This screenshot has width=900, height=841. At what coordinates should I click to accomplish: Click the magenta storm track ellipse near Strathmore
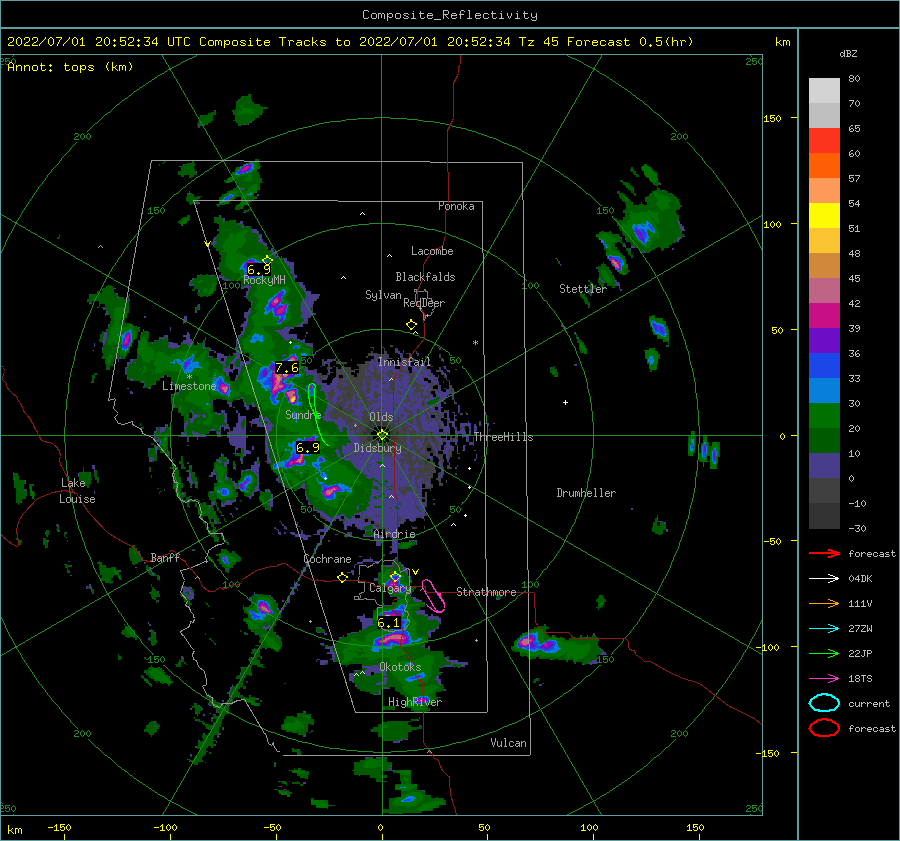433,596
